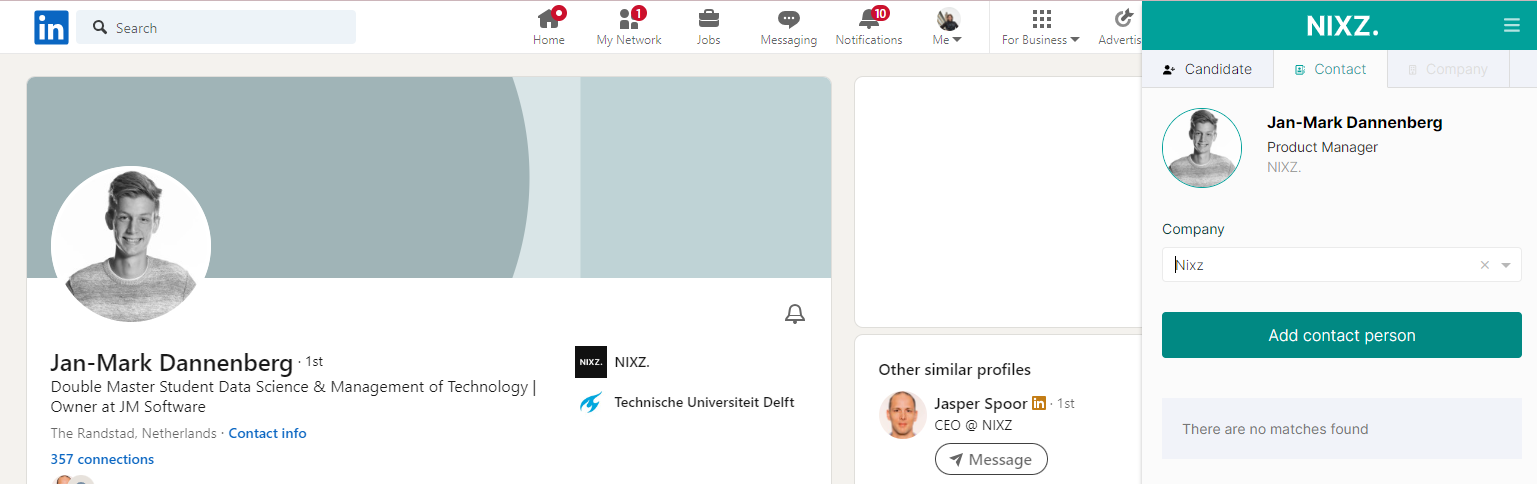Toggle profile notification bell icon
Viewport: 1537px width, 484px height.
(795, 315)
